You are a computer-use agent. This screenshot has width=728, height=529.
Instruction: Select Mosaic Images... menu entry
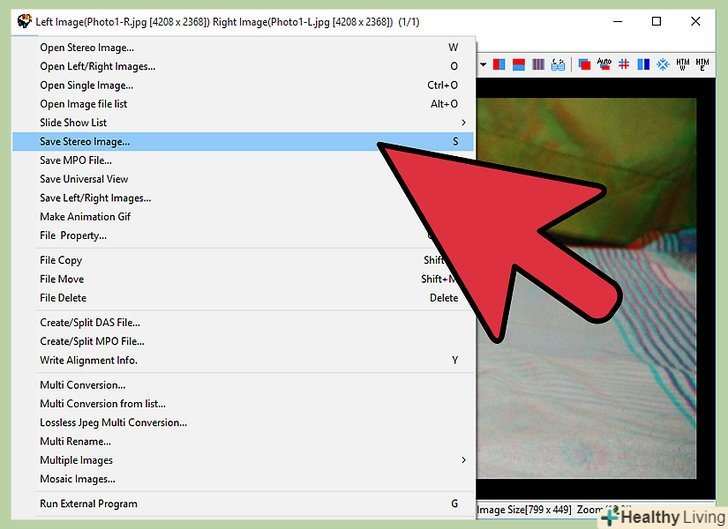243,479
